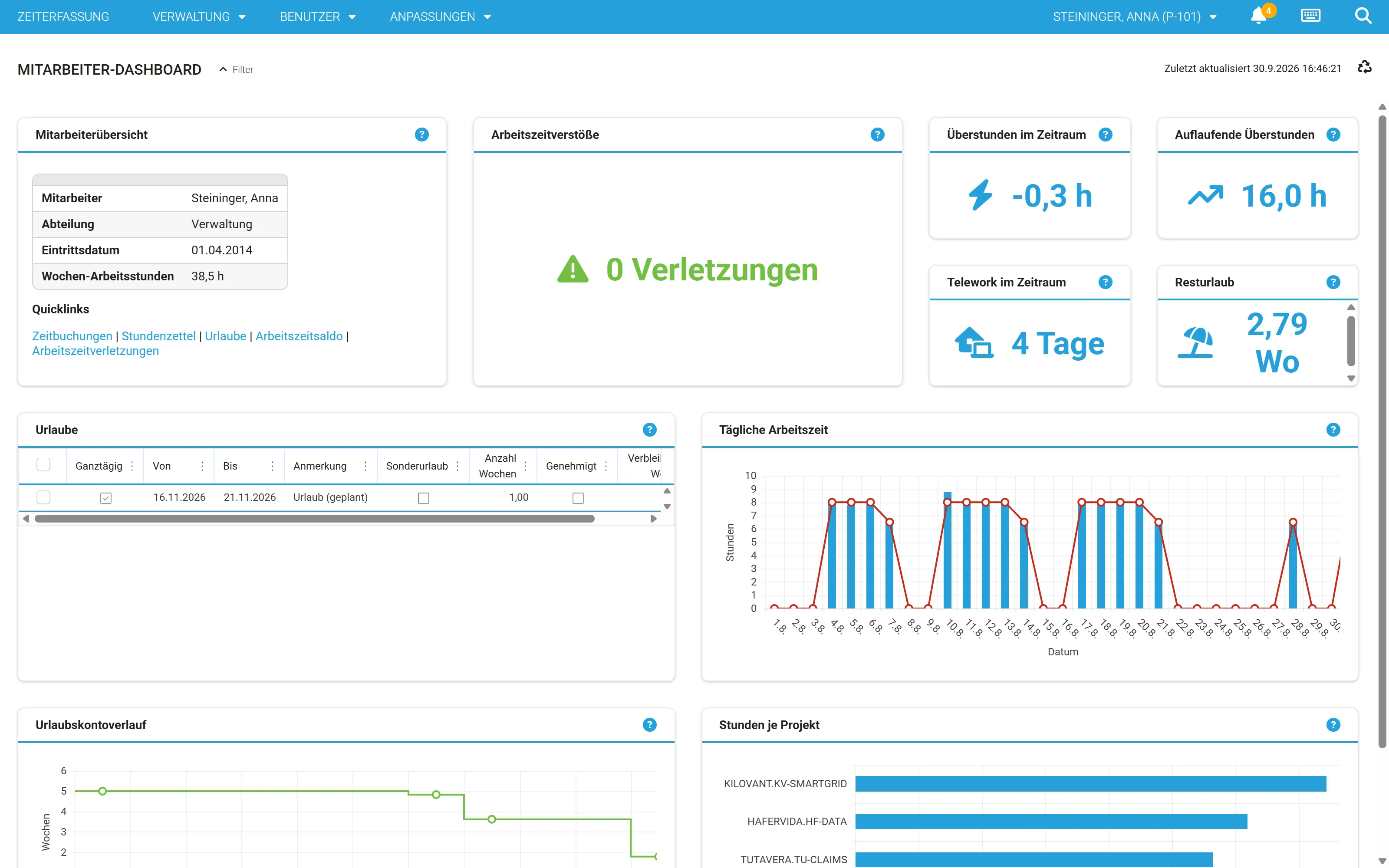Open the notifications bell
The image size is (1389, 868).
click(x=1259, y=16)
